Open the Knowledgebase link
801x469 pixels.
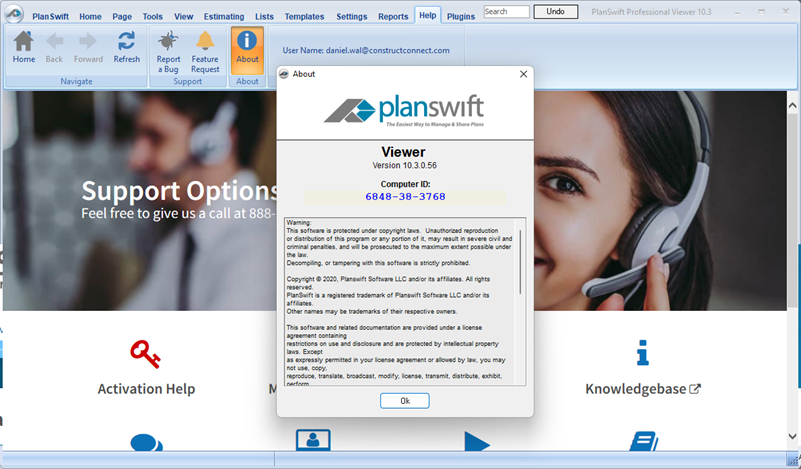point(643,389)
